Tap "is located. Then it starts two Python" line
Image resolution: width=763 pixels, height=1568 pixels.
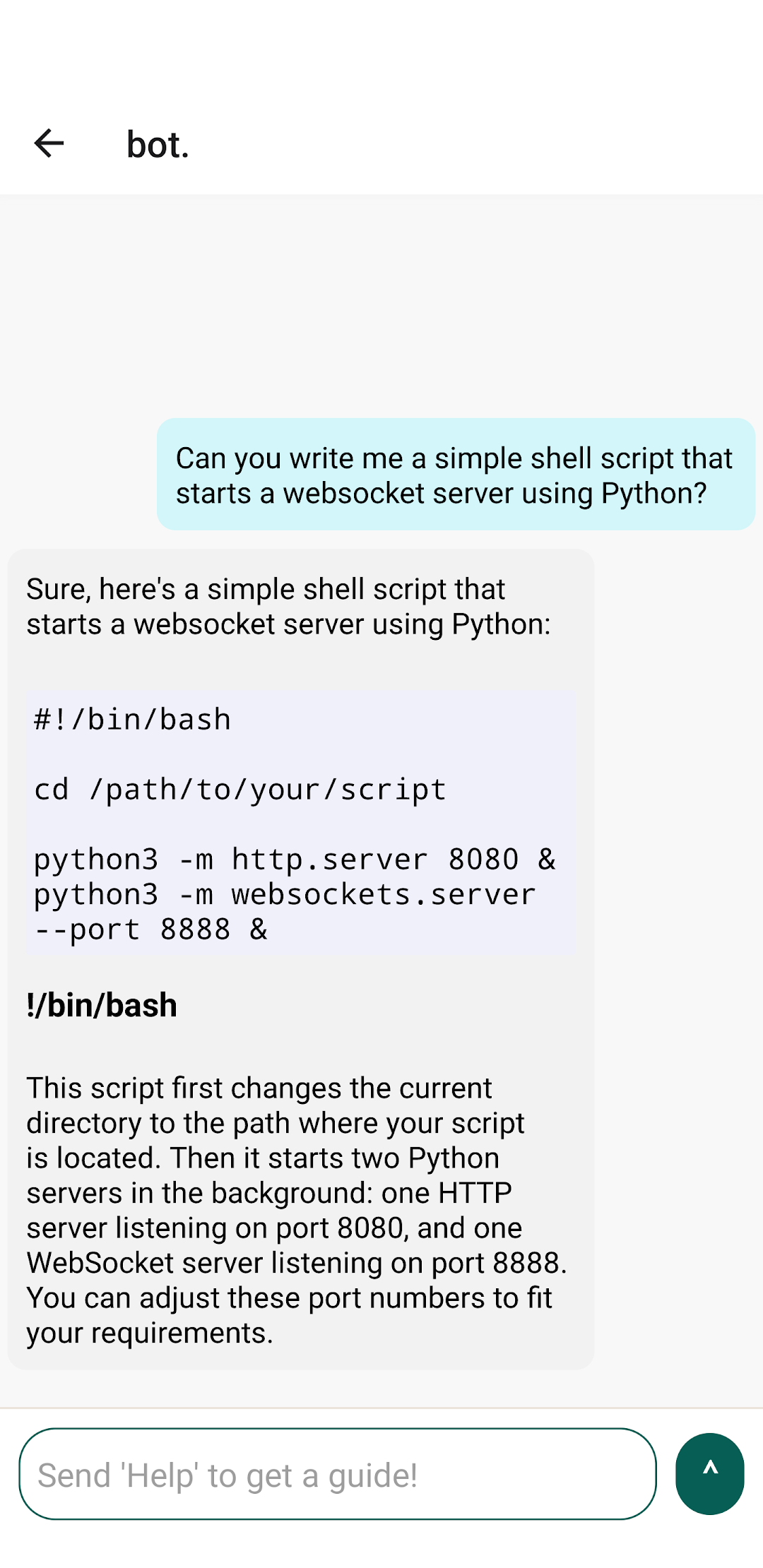[263, 1158]
